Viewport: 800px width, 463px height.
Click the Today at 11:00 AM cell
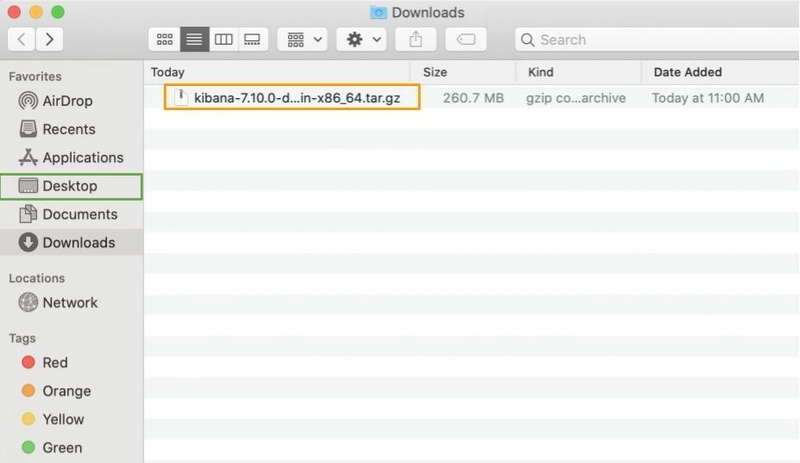[708, 98]
